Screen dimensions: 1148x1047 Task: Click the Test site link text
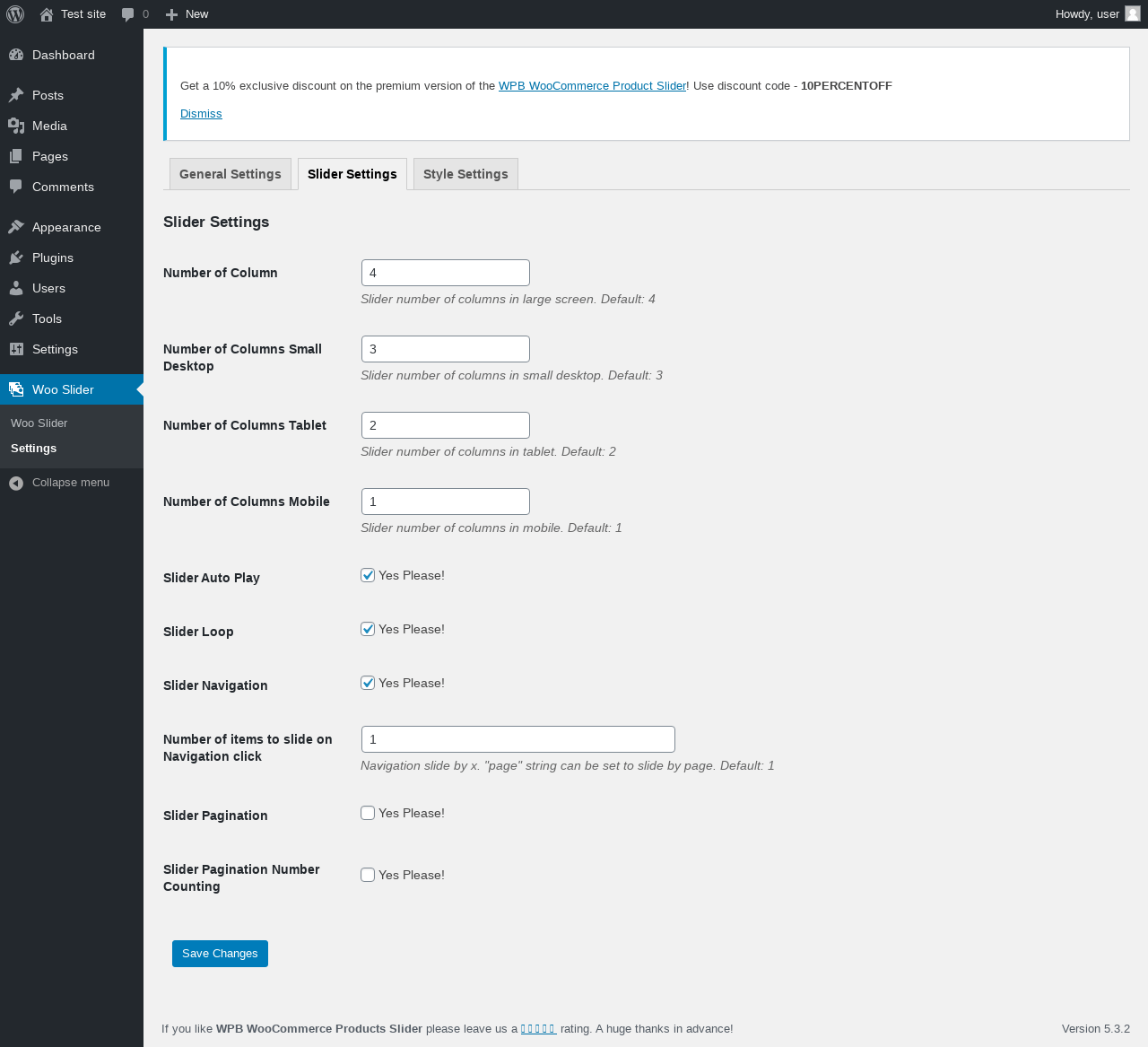coord(83,14)
